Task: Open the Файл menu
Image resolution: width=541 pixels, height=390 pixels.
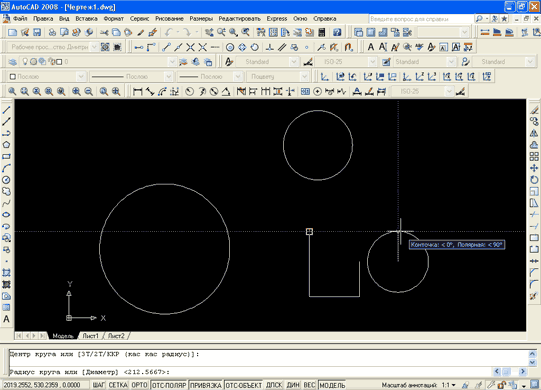Action: tap(20, 19)
